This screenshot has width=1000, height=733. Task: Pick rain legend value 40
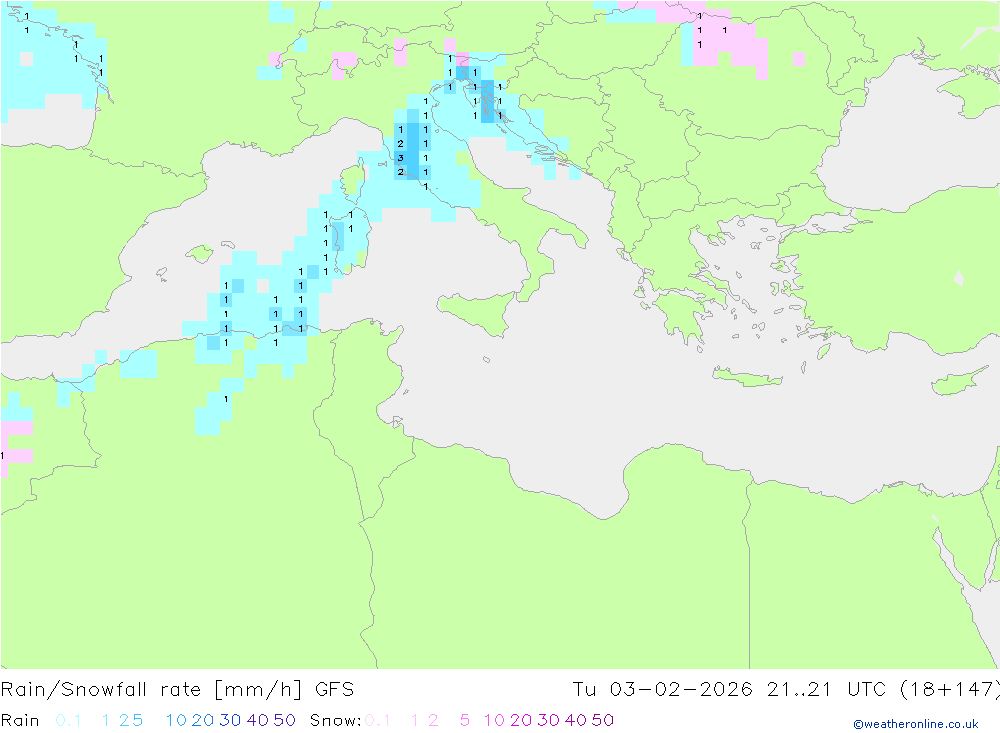258,720
